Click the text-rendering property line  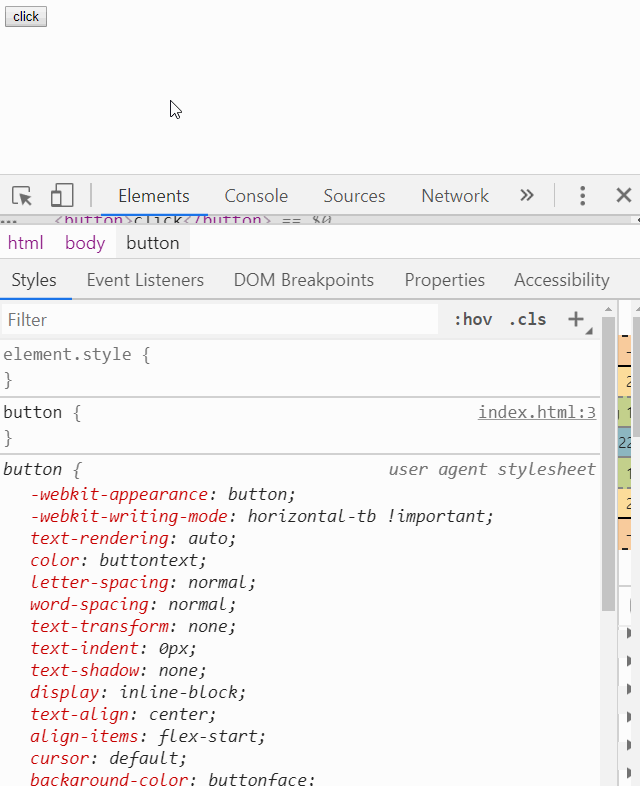pos(133,538)
